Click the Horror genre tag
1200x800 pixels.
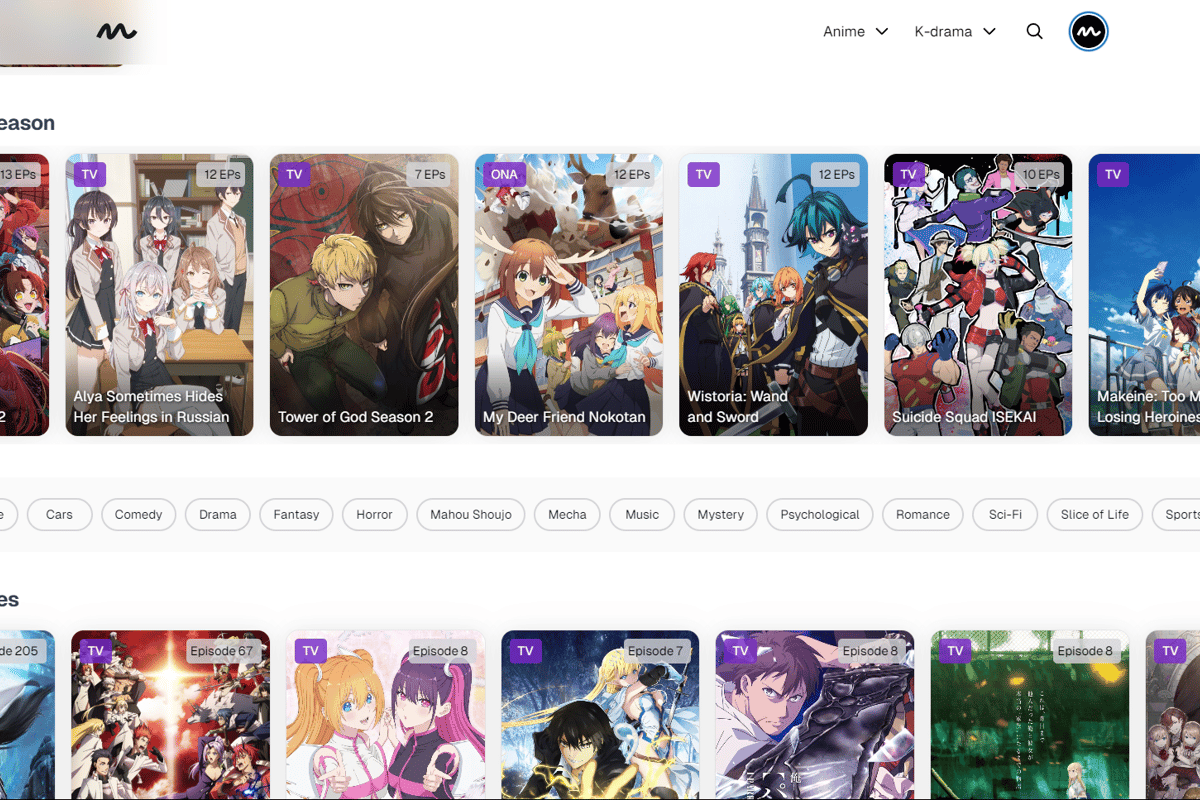point(374,515)
